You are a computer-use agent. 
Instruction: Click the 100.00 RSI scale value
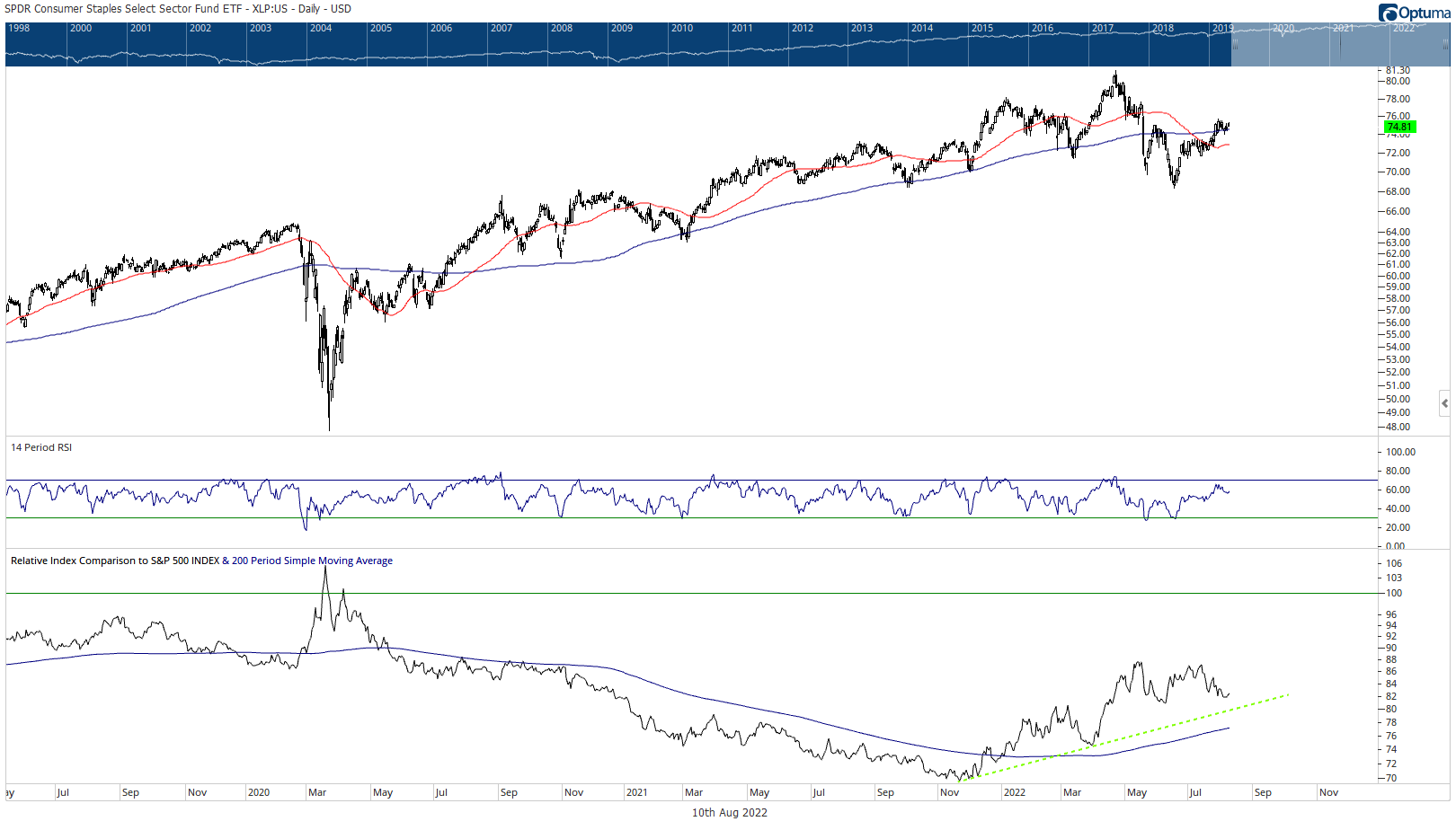click(x=1400, y=452)
